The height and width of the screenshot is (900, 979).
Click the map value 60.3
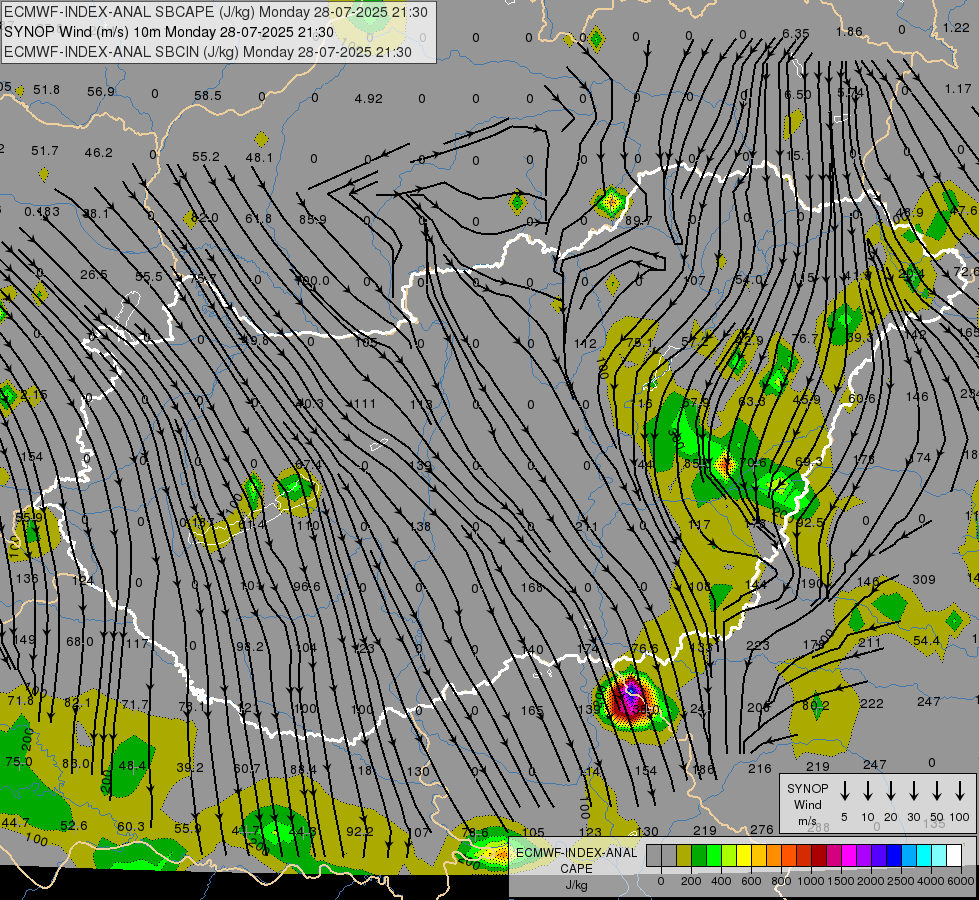coord(131,827)
